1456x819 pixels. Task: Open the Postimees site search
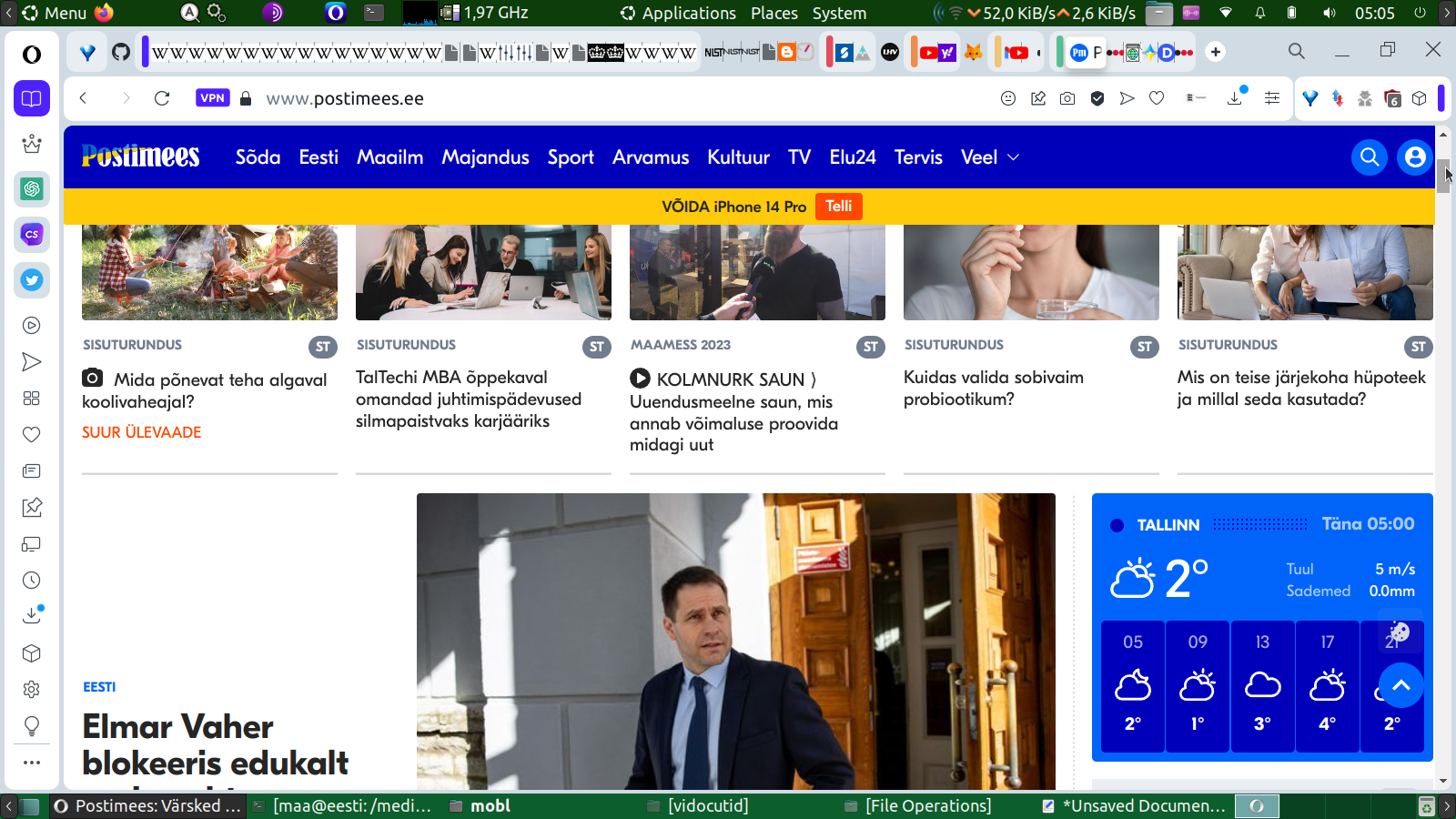point(1369,157)
